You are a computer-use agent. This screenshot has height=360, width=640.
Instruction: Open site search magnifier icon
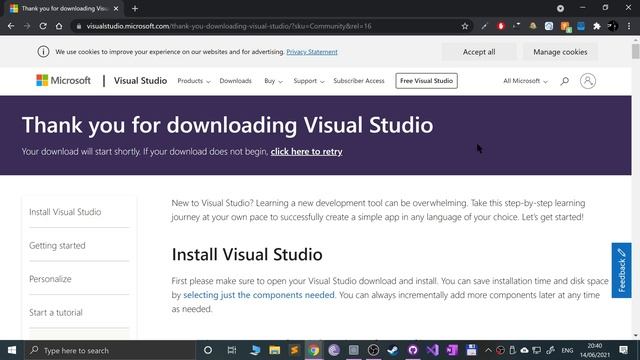[x=564, y=81]
